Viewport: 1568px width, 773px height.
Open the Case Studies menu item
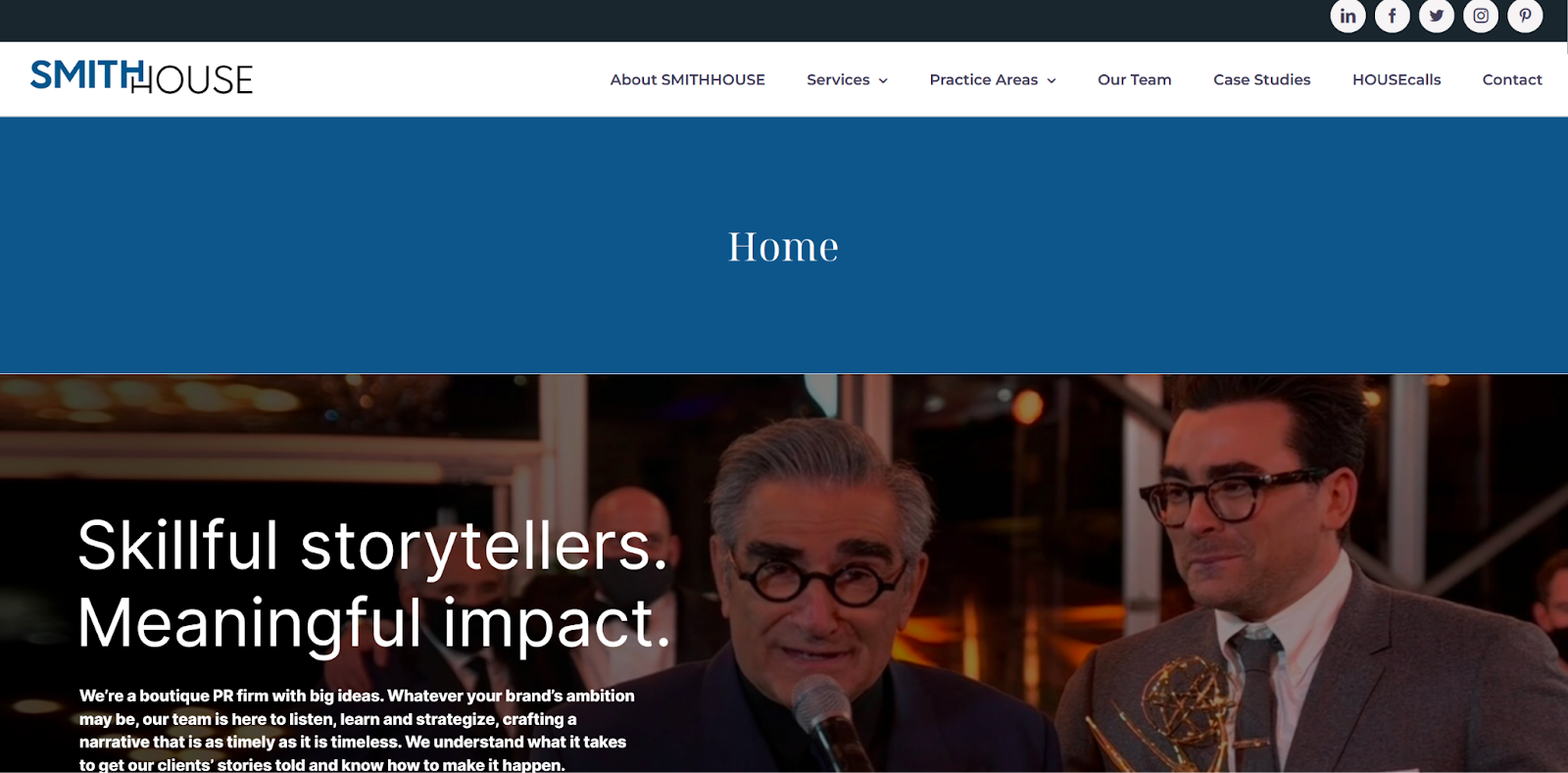click(x=1261, y=79)
